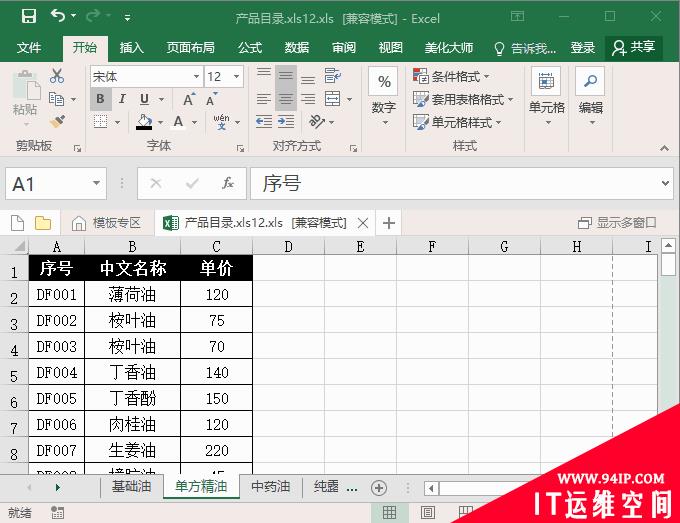Open the font size 12 dropdown
This screenshot has height=523, width=680.
click(x=236, y=77)
